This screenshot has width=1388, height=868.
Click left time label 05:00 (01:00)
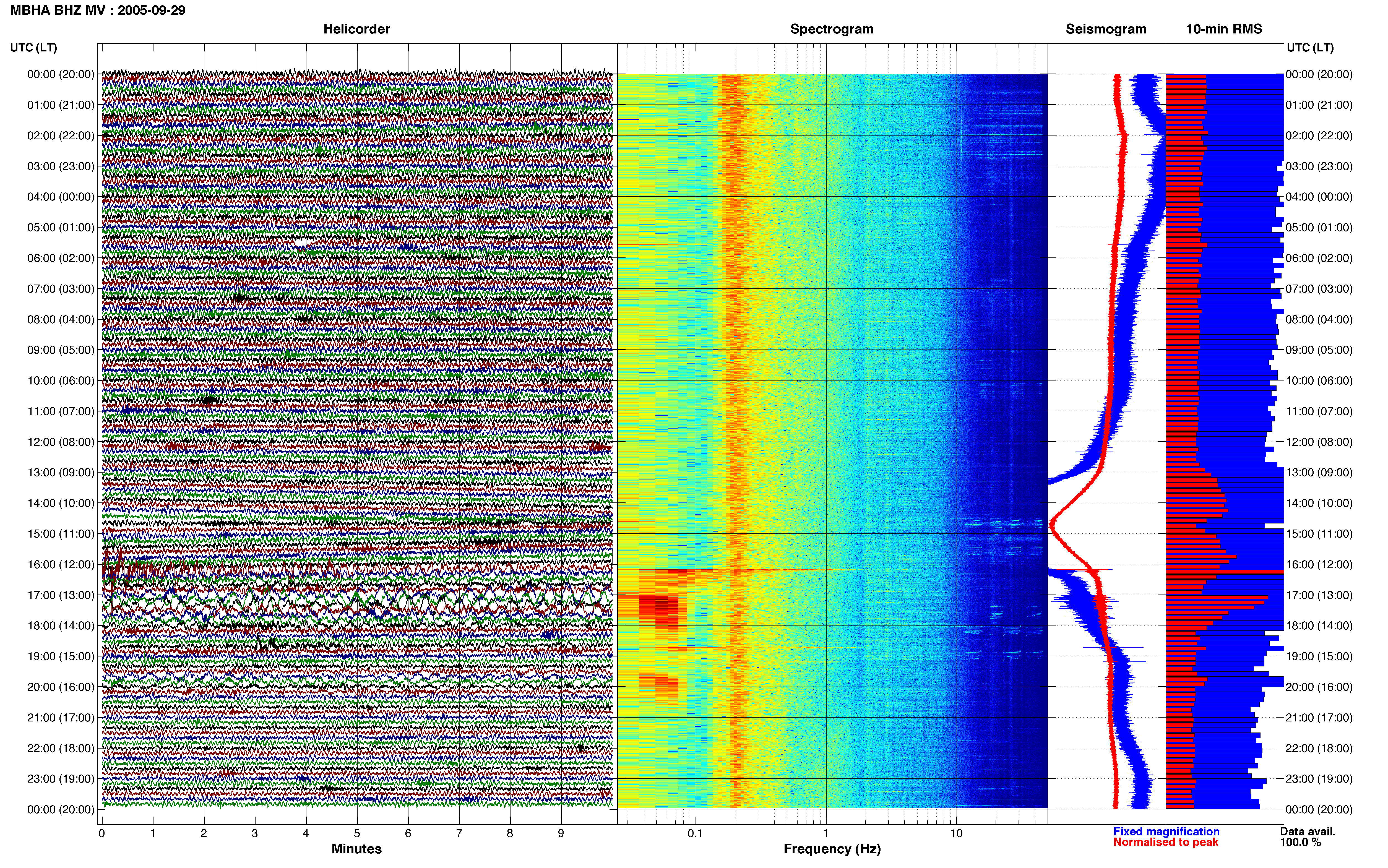click(61, 227)
